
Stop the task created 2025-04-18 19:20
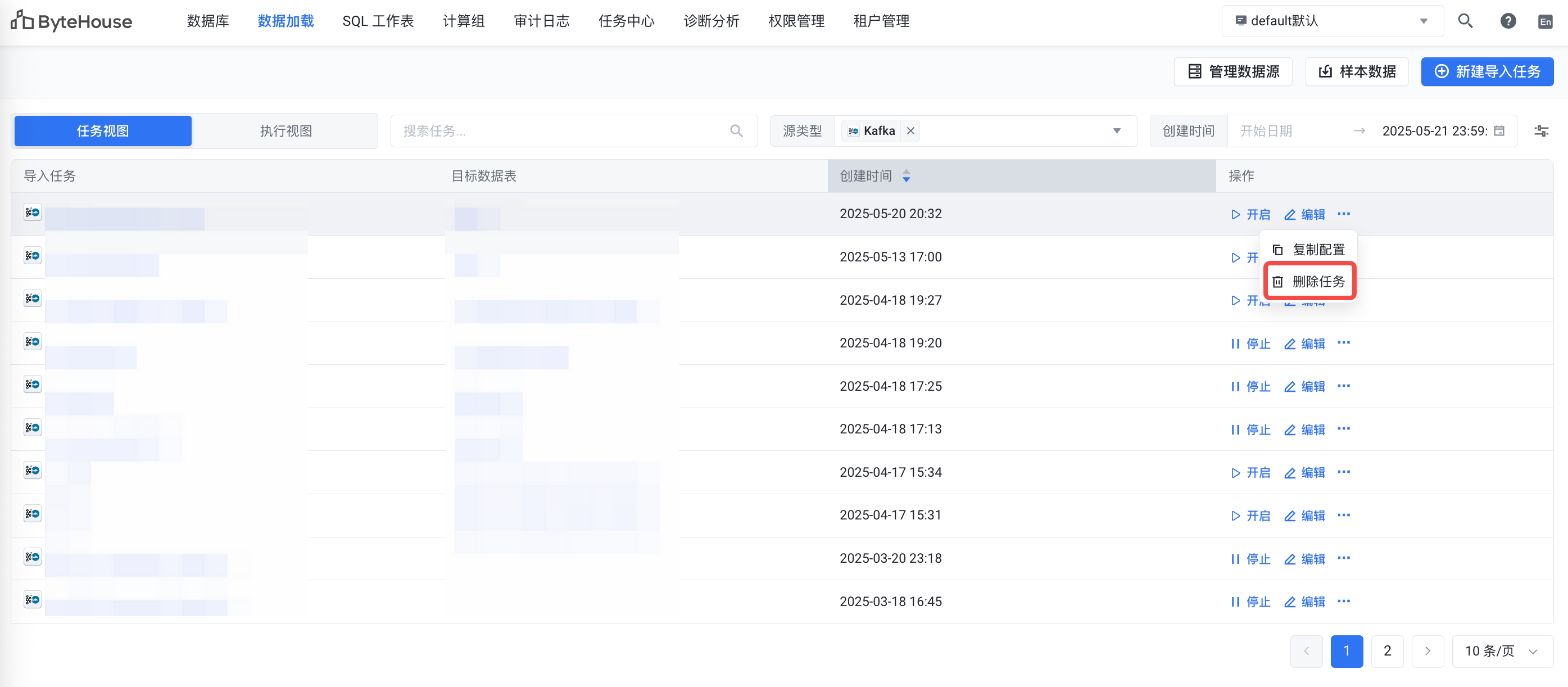click(x=1250, y=343)
